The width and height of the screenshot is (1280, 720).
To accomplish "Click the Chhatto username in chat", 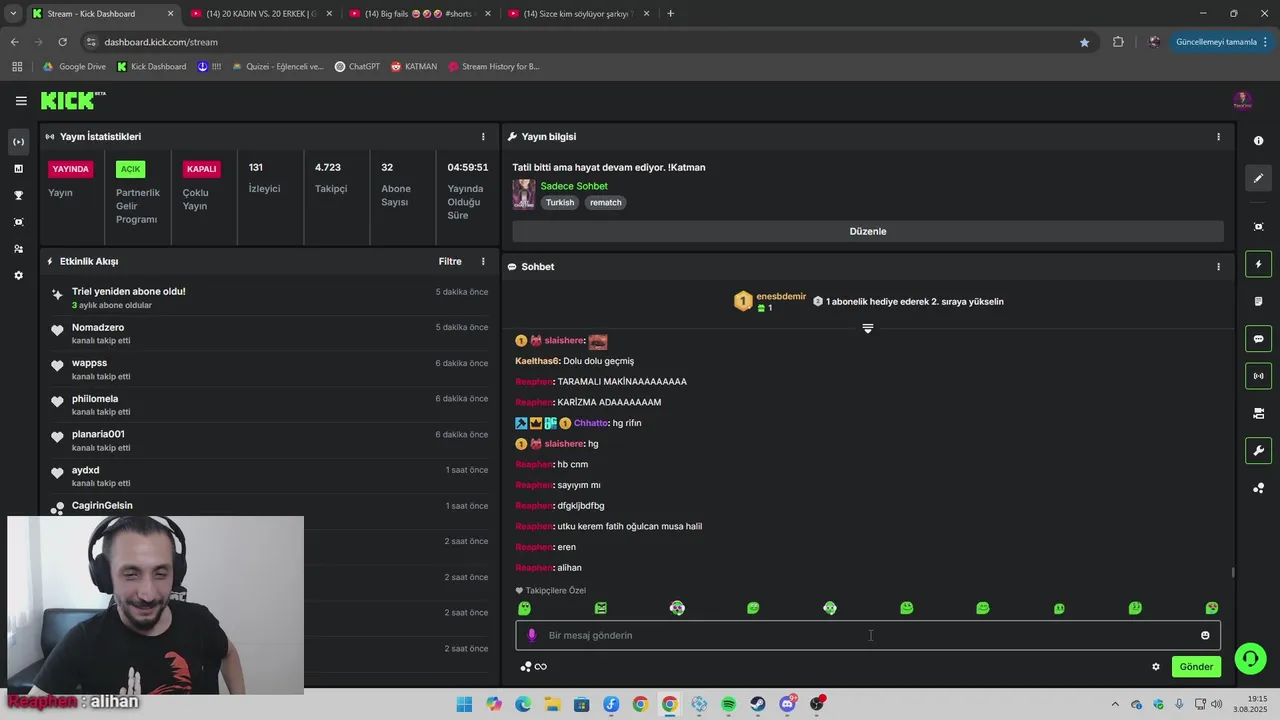I will click(x=590, y=423).
